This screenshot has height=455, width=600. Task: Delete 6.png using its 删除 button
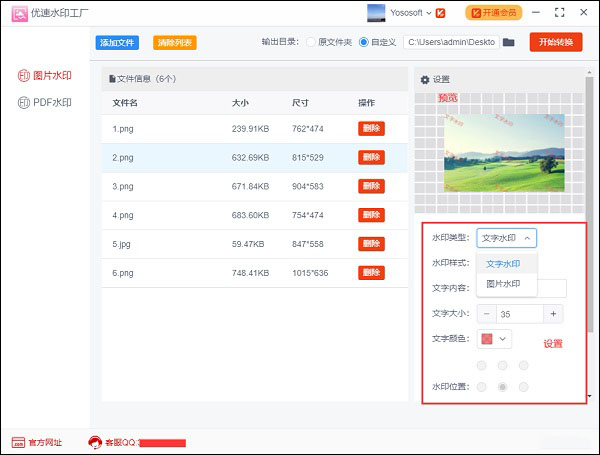tap(371, 272)
